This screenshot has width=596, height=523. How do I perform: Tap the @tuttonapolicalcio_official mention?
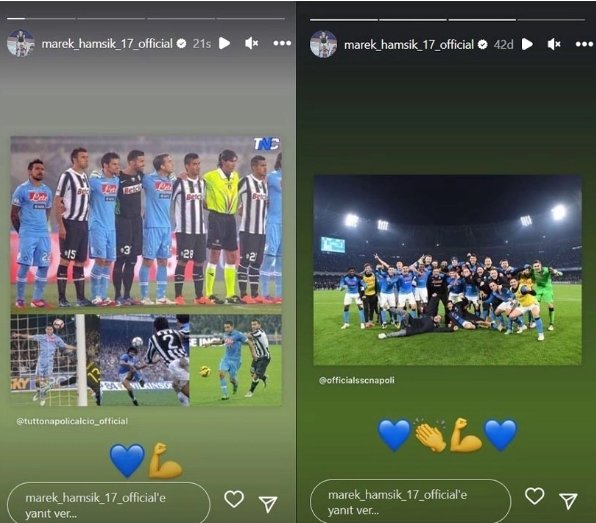(x=72, y=421)
